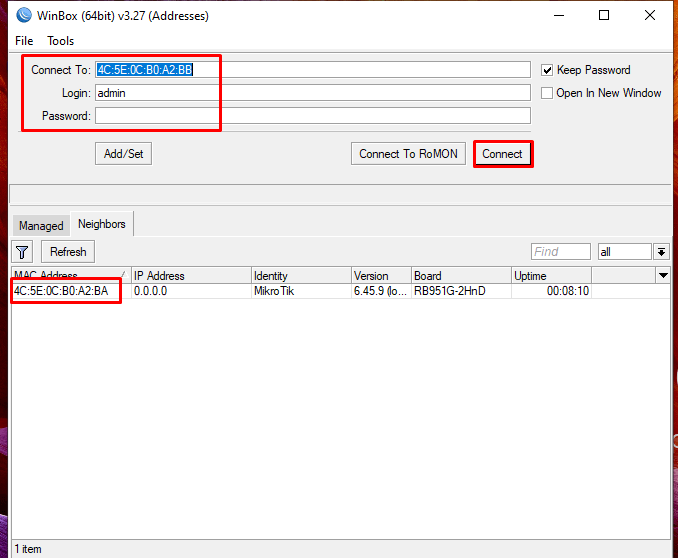Uncheck the Keep Password checkbox

(547, 70)
